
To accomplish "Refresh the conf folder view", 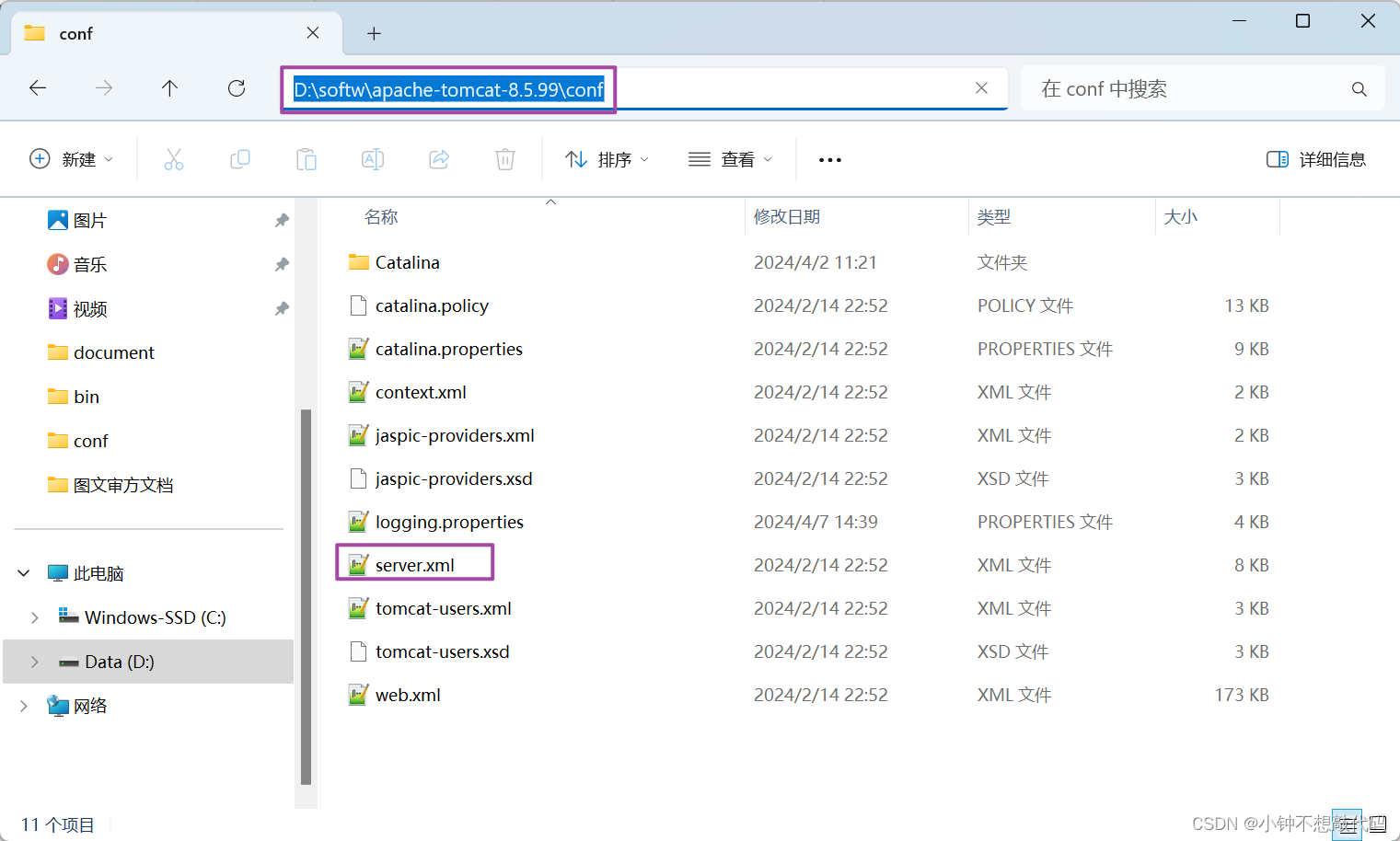I will [x=237, y=88].
